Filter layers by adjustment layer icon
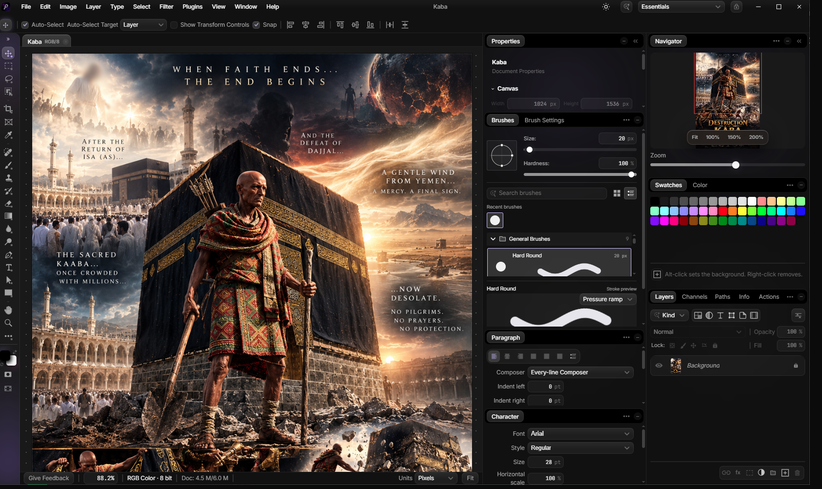 point(709,316)
